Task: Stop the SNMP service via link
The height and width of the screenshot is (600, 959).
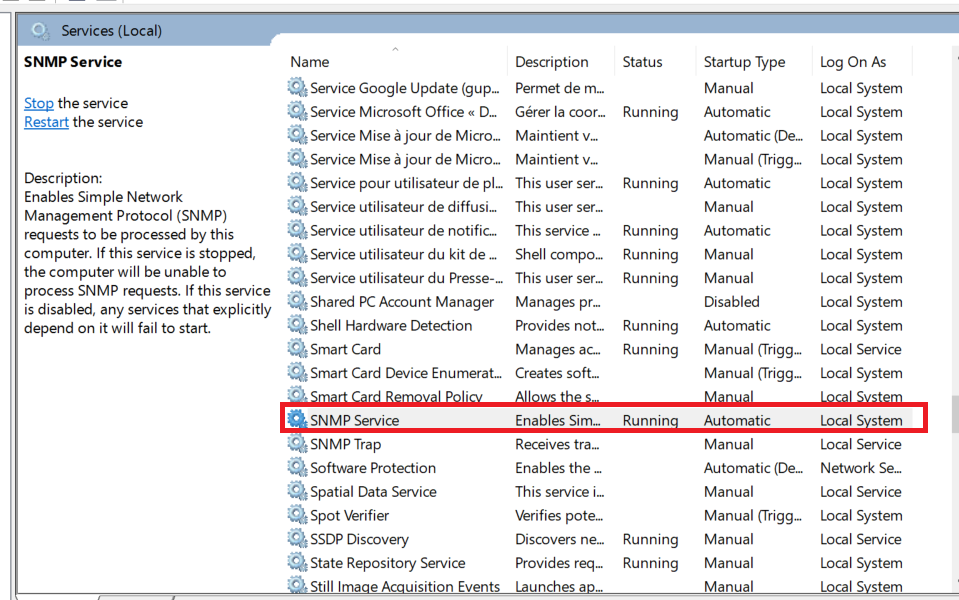Action: tap(39, 103)
